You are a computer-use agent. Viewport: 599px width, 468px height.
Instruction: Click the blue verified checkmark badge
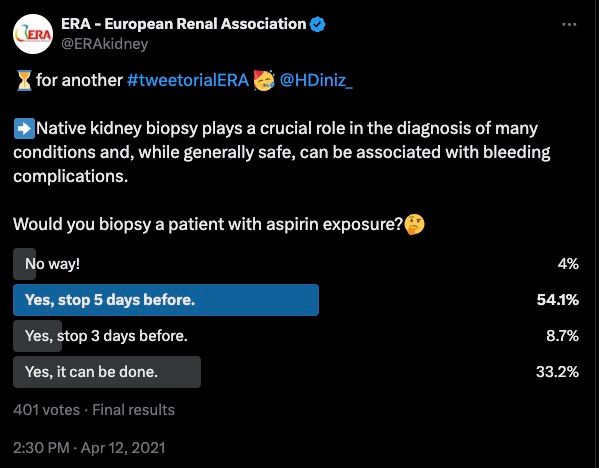point(317,24)
